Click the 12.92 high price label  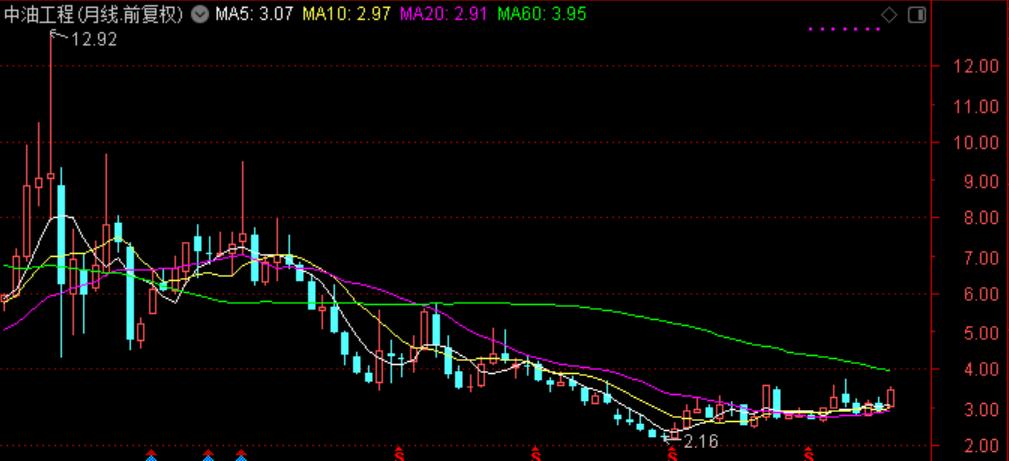(94, 40)
